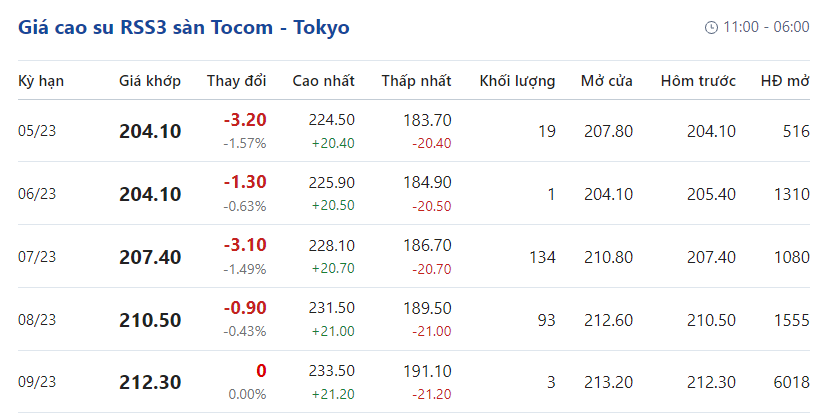Click the HĐ mở column header

tap(785, 81)
